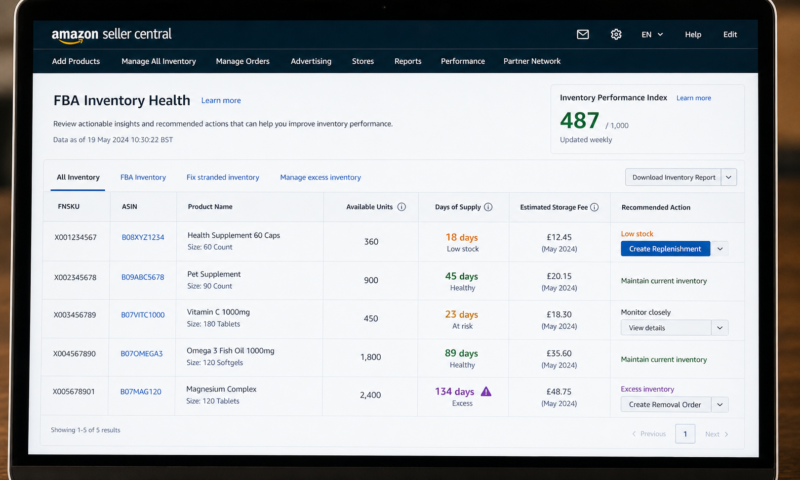The image size is (800, 480).
Task: Switch to Fix stranded inventory tab
Action: point(222,178)
